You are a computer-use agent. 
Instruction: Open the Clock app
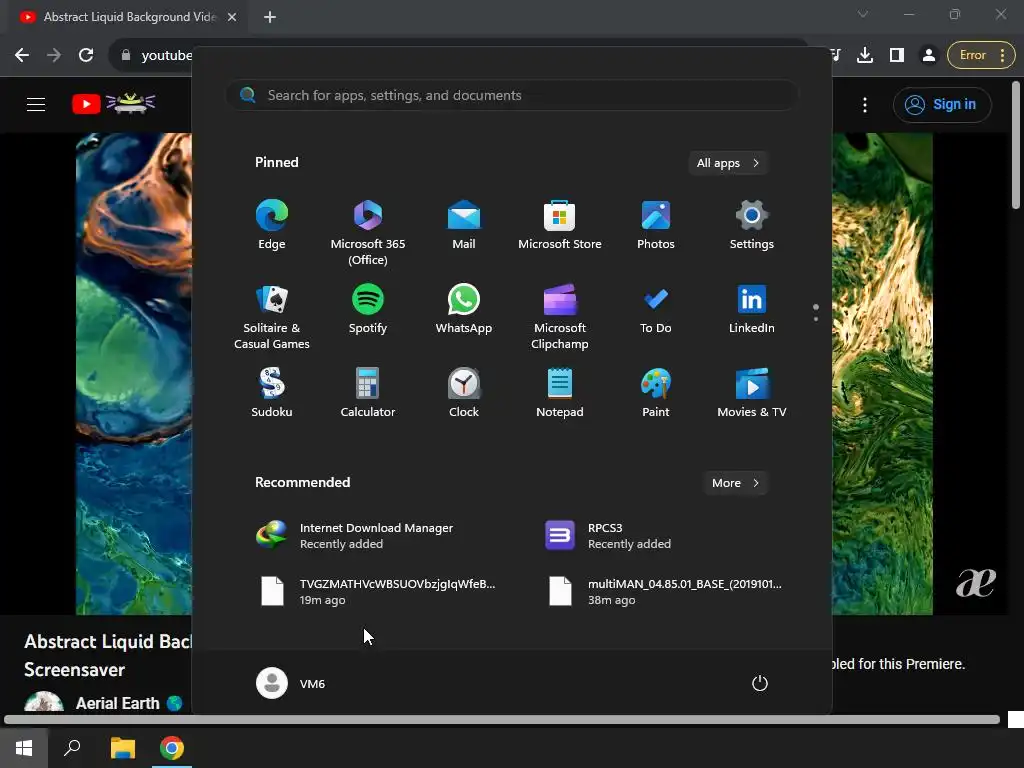click(464, 392)
